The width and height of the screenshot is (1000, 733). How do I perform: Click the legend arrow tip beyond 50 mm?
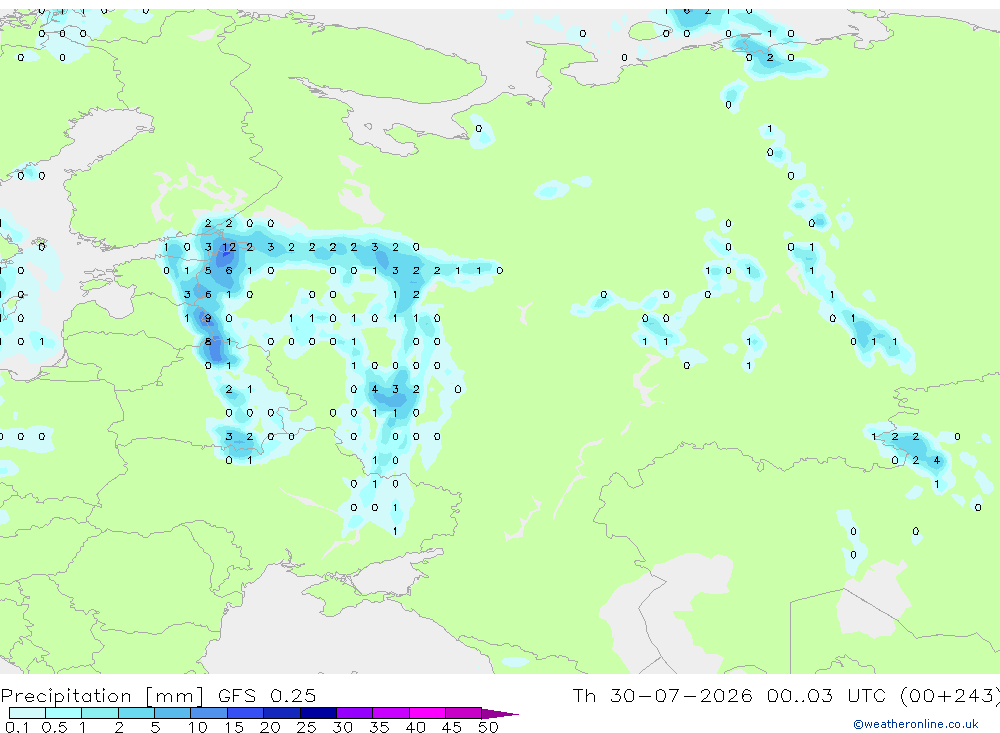point(500,713)
